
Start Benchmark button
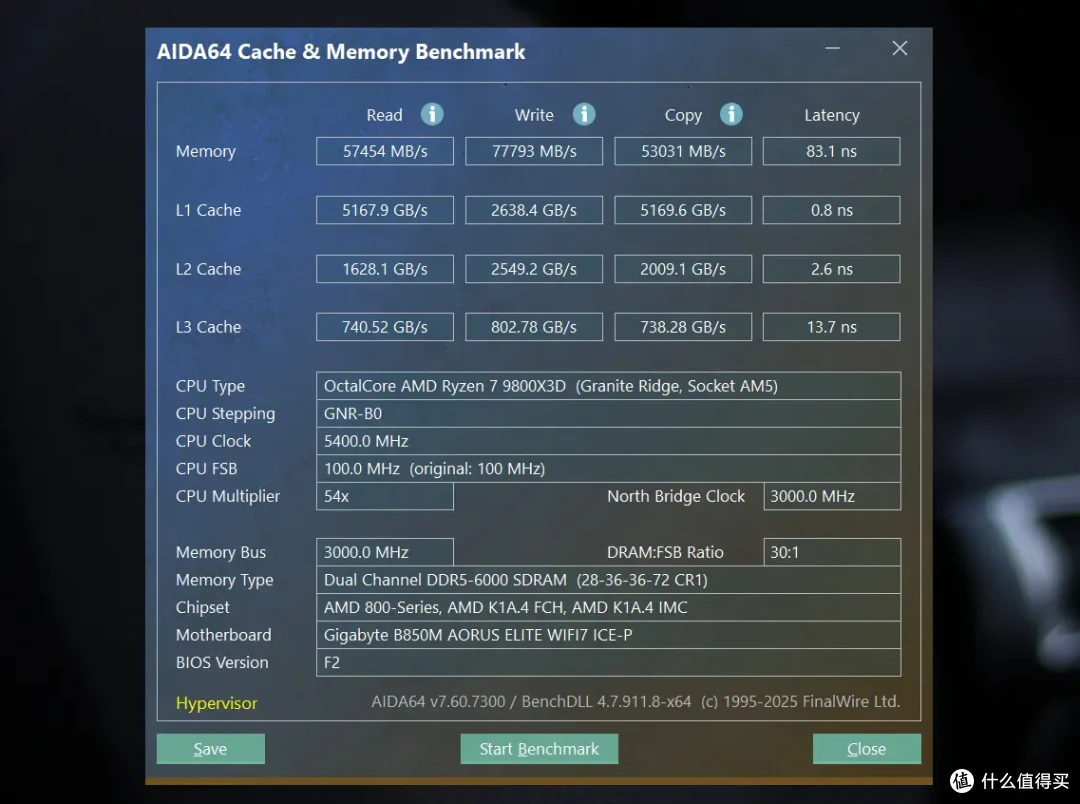click(x=539, y=749)
